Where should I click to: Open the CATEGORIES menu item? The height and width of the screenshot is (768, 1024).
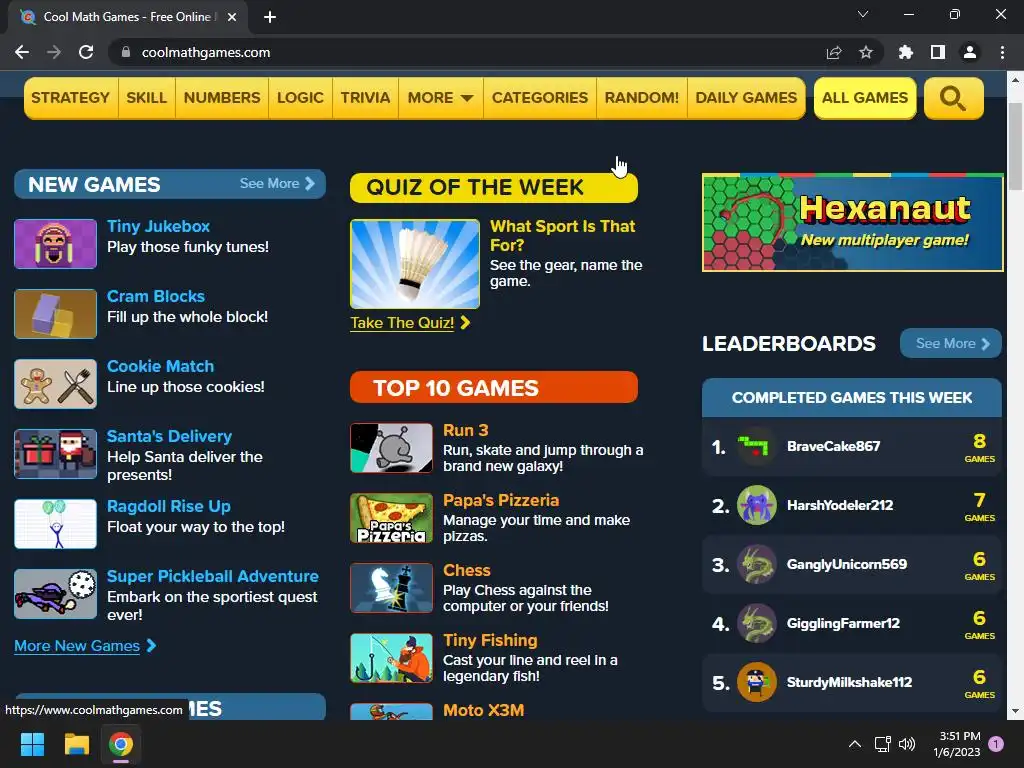pos(540,98)
